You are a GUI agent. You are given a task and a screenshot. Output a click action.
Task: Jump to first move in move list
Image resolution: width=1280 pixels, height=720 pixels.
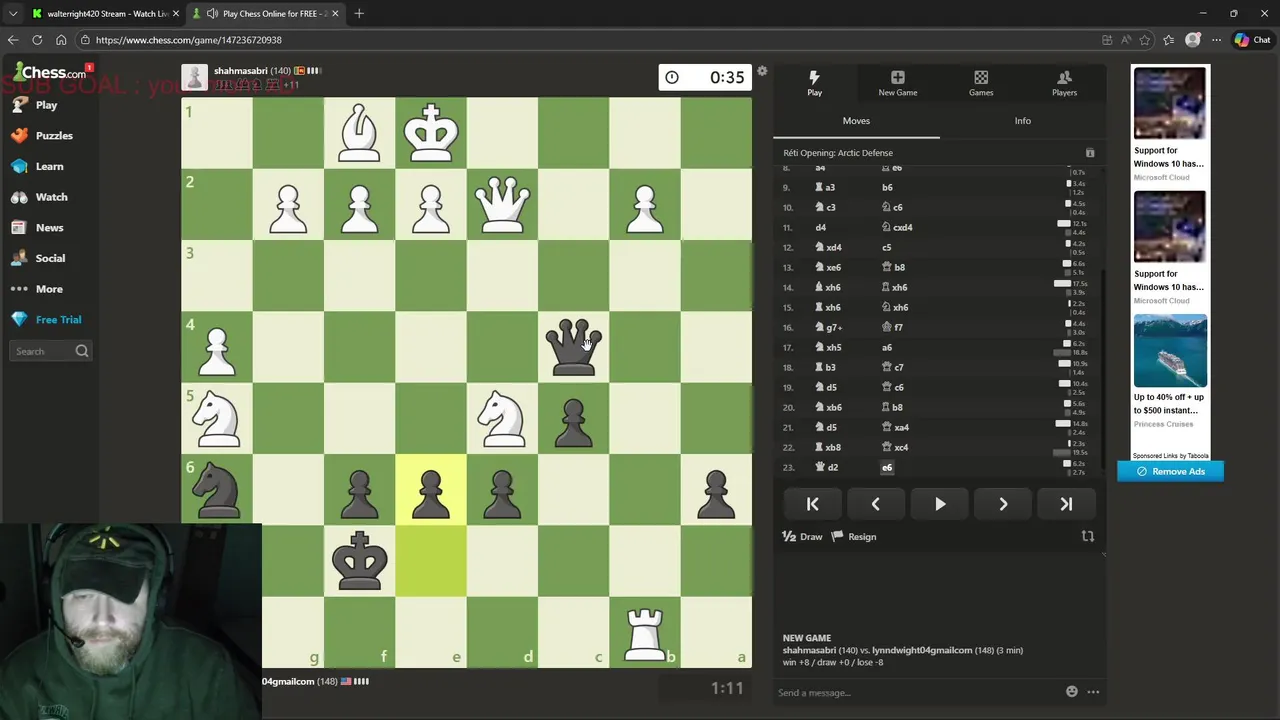pos(812,504)
